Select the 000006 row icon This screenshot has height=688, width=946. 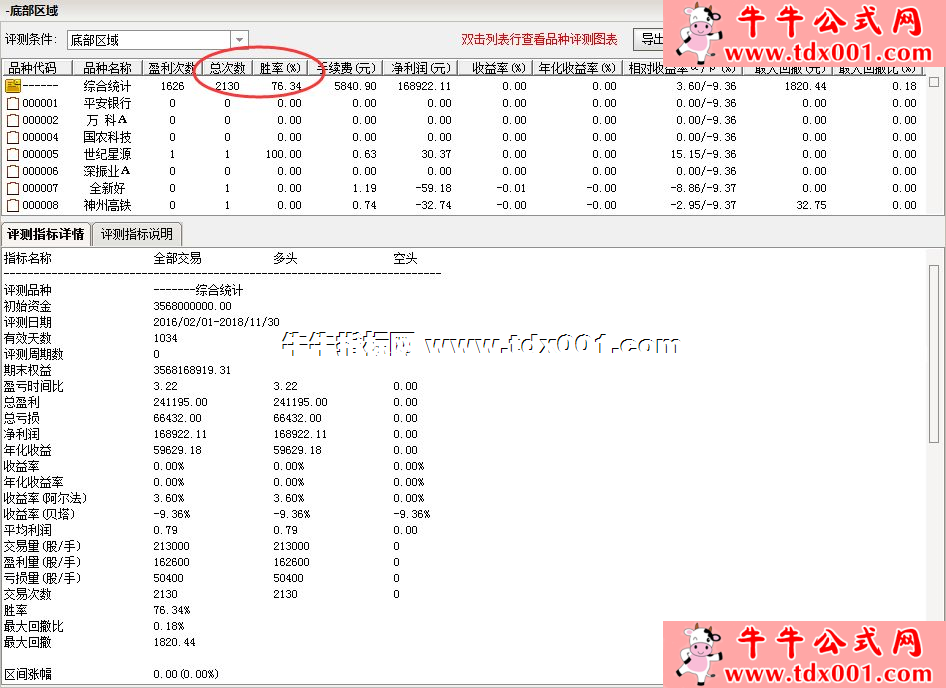tap(13, 171)
